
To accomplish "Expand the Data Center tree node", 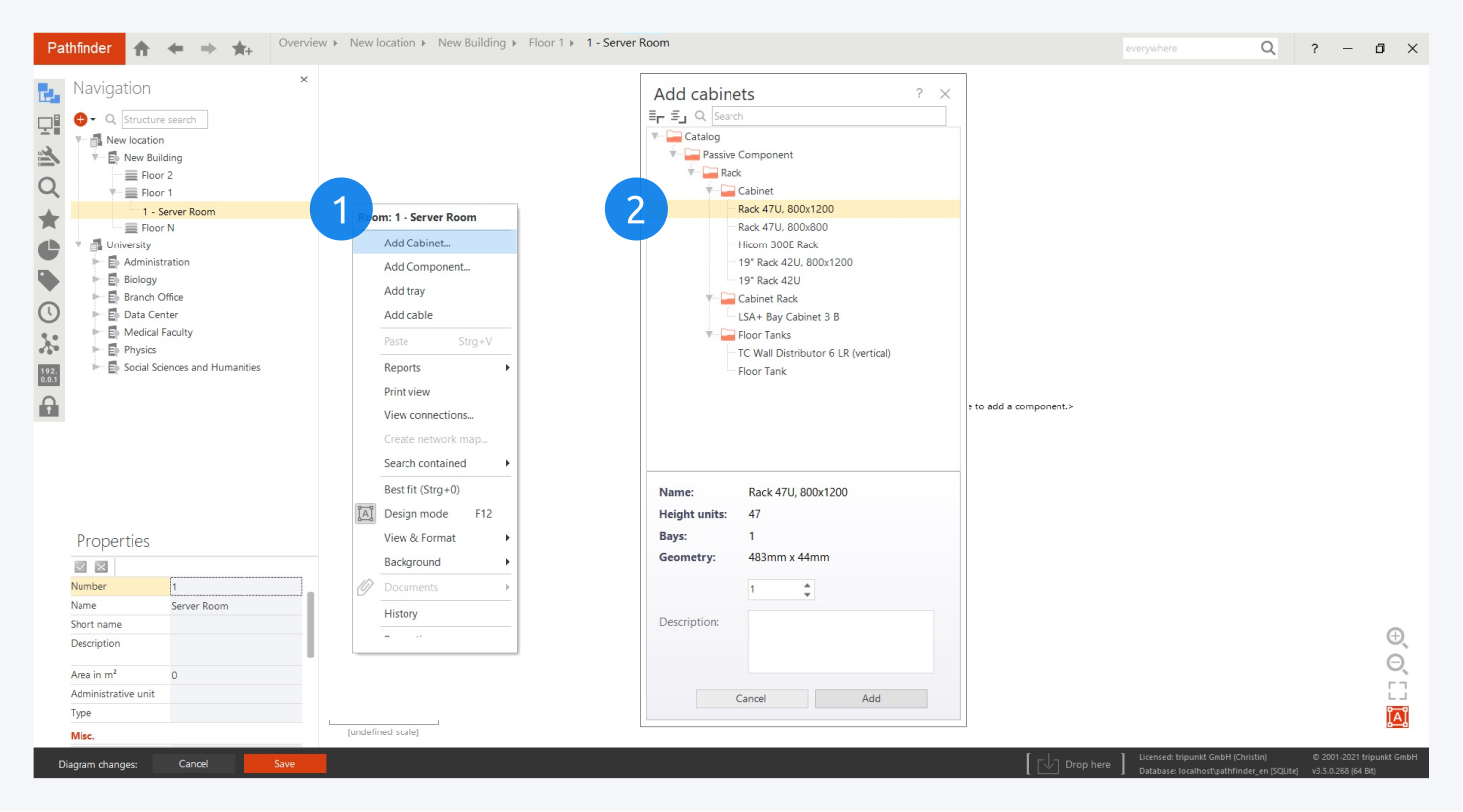I will click(x=97, y=315).
